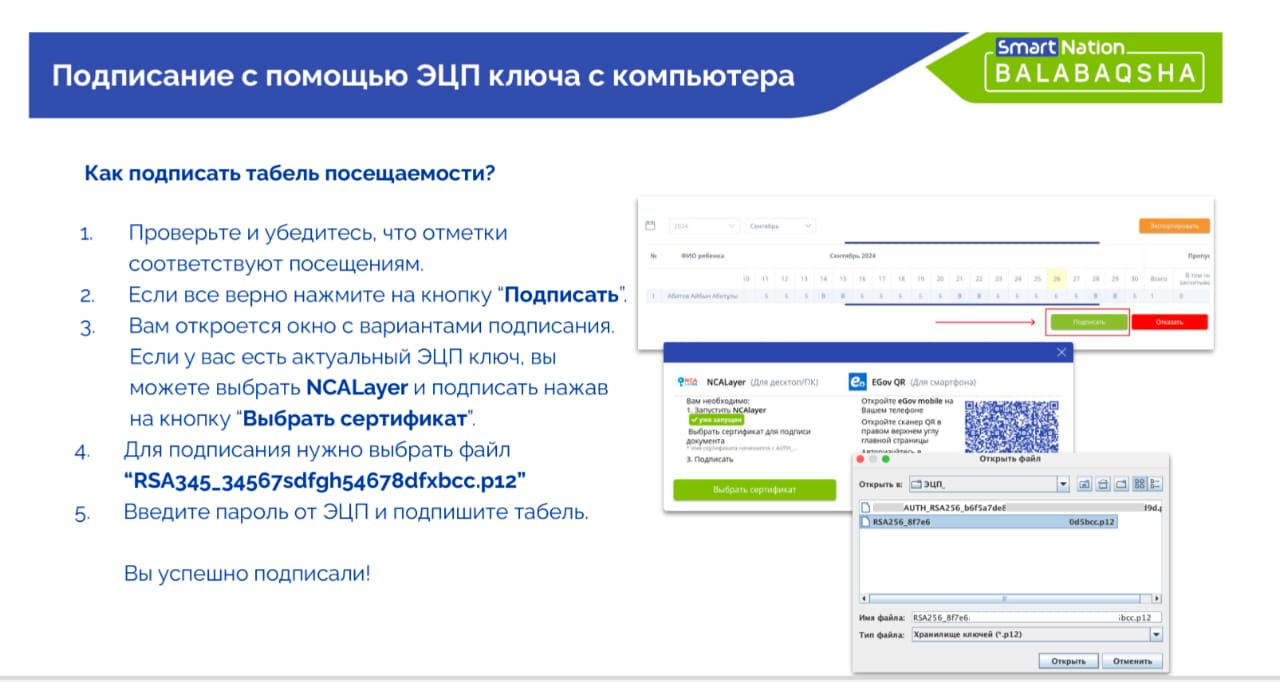1280x682 pixels.
Task: Click the up-one-level folder icon
Action: [x=1084, y=485]
